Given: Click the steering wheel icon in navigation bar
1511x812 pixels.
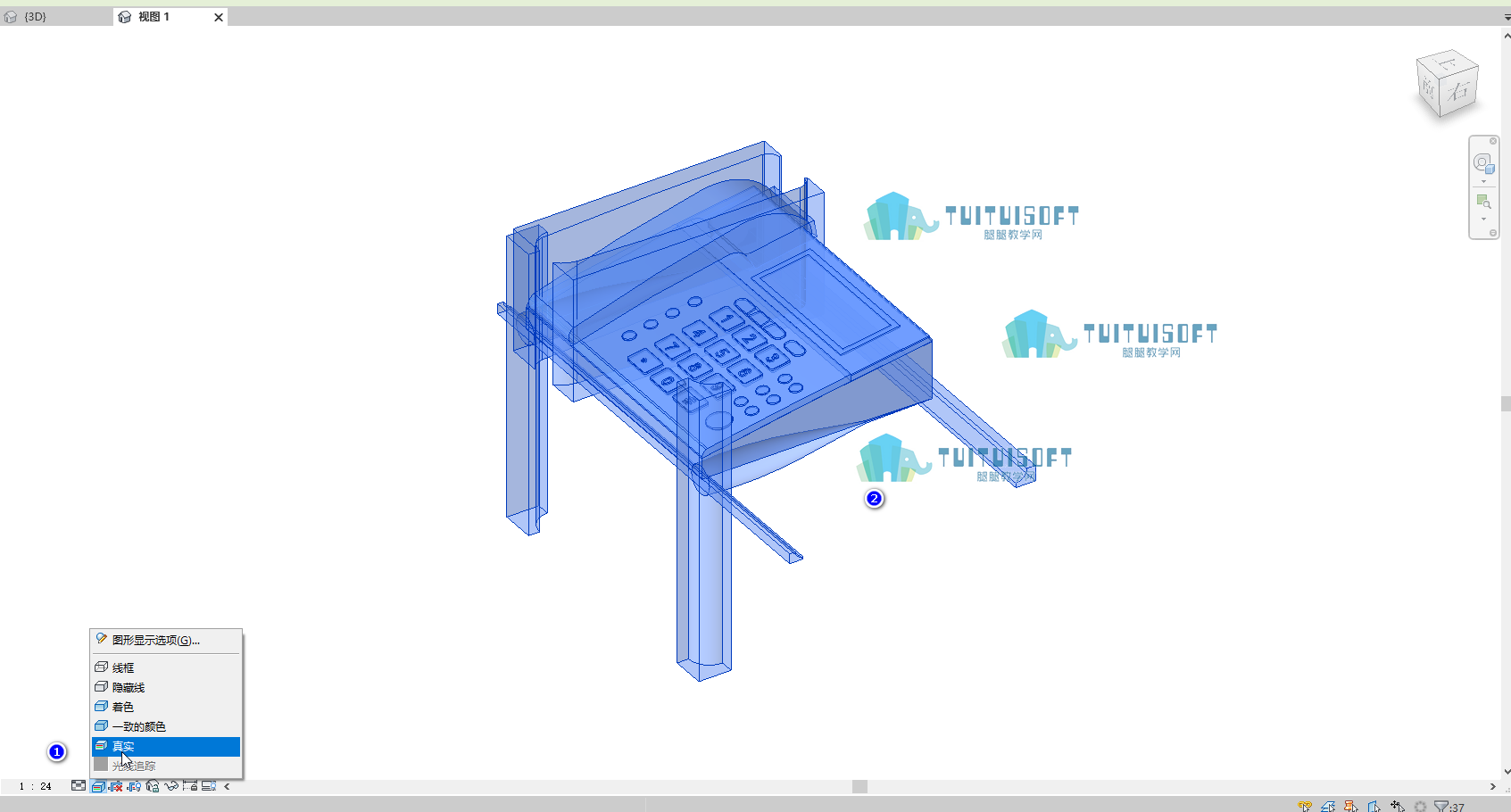Looking at the screenshot, I should point(1483,163).
